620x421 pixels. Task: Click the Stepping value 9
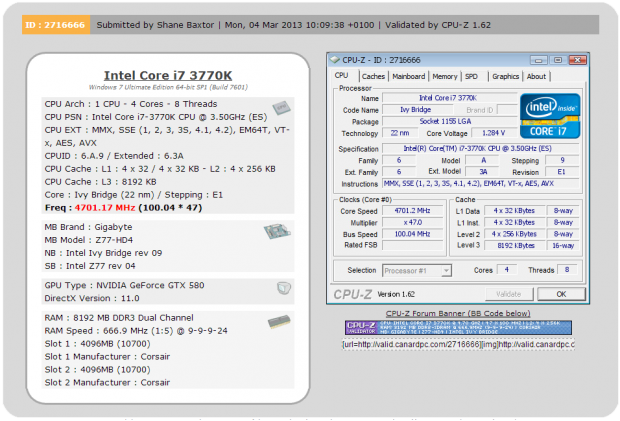562,160
